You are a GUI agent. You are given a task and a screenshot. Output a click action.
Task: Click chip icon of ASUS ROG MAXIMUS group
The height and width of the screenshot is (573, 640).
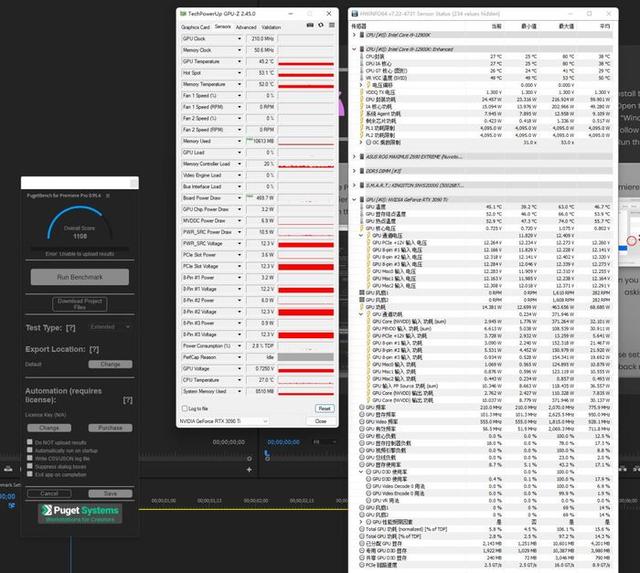362,157
